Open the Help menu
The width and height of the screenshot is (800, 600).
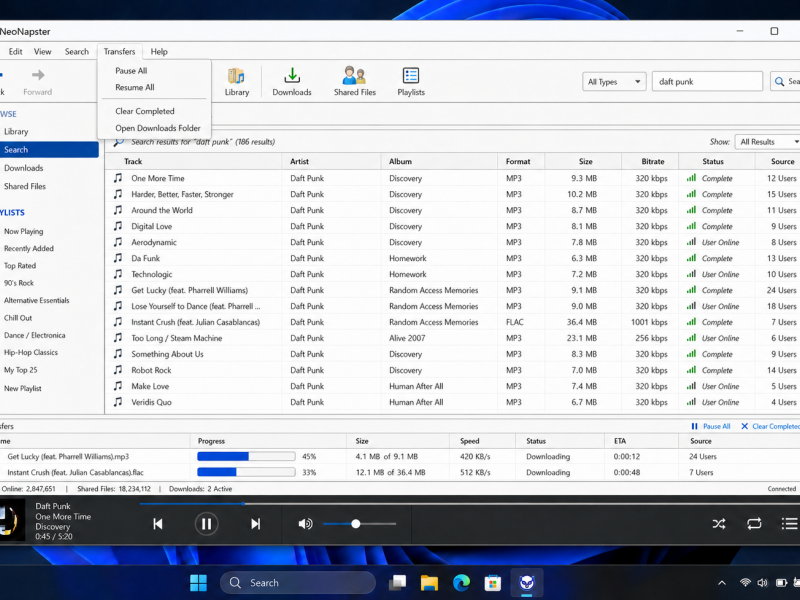click(x=159, y=52)
